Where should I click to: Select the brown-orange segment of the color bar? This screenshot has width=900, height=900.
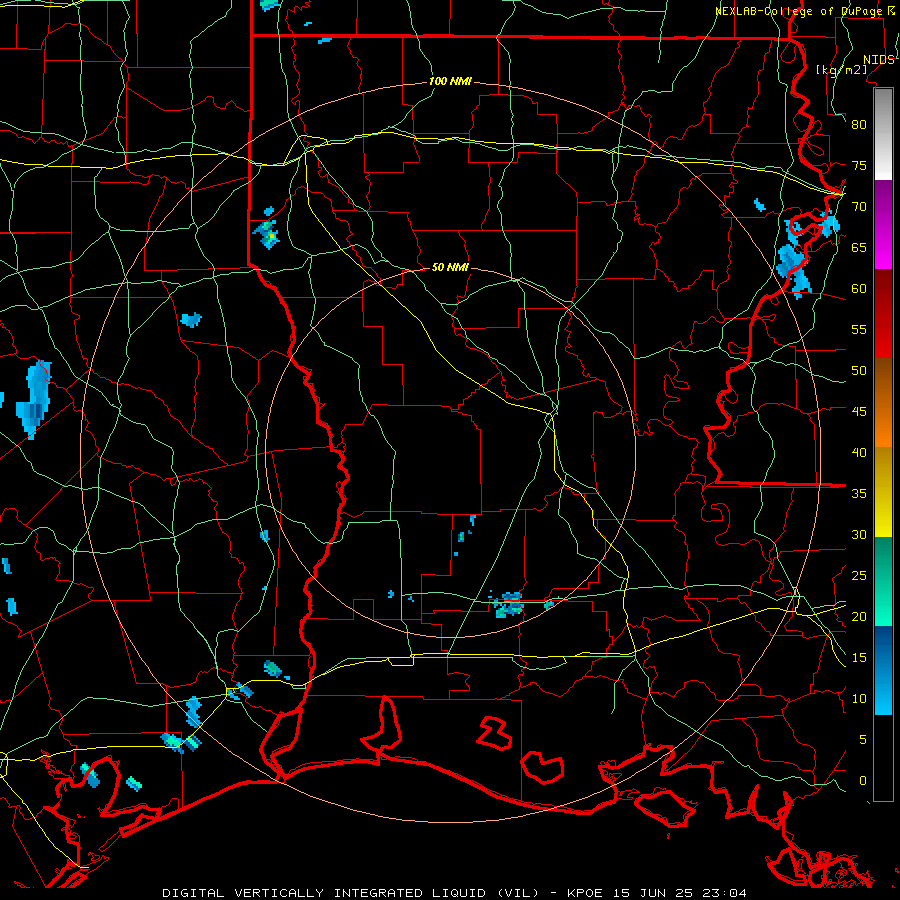point(883,402)
